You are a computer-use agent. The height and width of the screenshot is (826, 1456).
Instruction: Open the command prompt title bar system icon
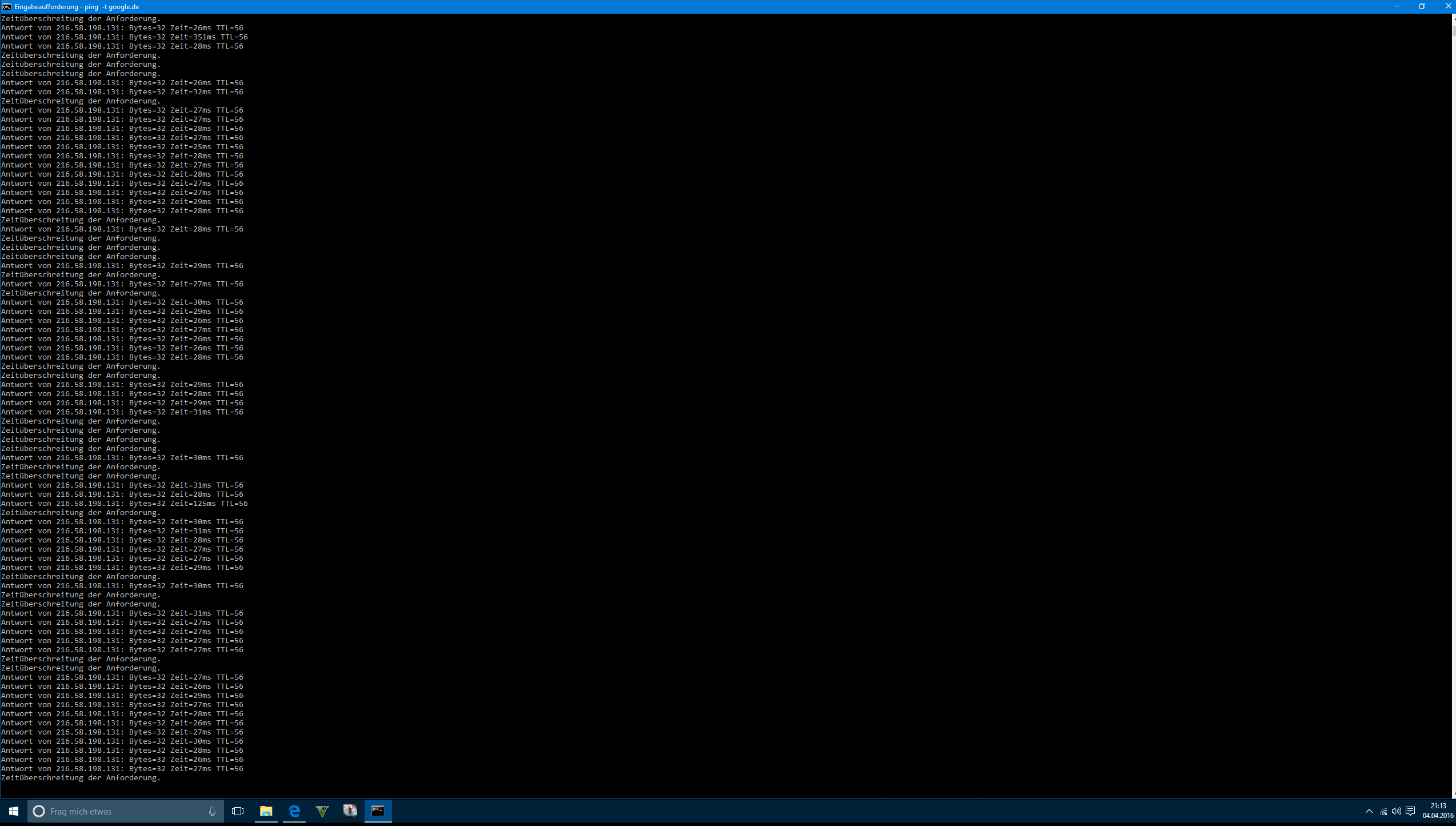click(x=6, y=6)
